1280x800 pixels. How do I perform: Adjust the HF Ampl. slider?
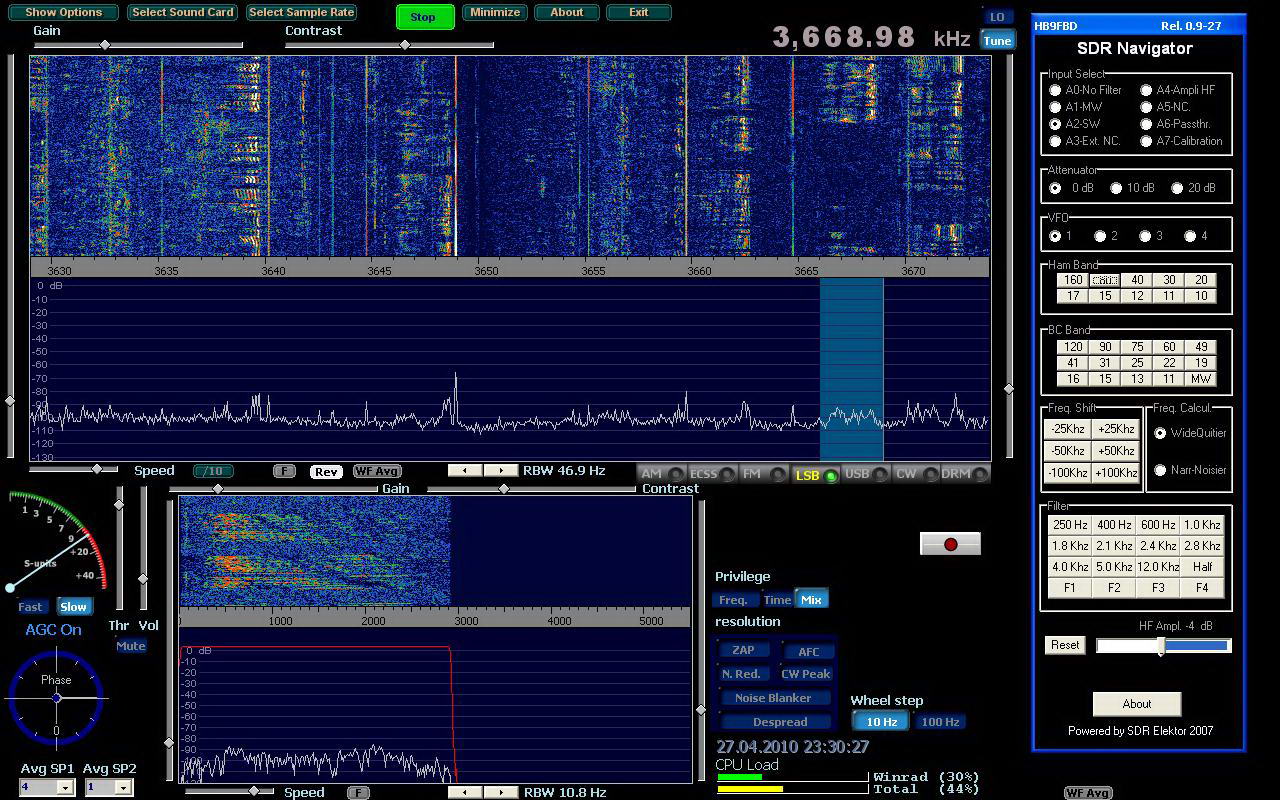coord(1163,646)
